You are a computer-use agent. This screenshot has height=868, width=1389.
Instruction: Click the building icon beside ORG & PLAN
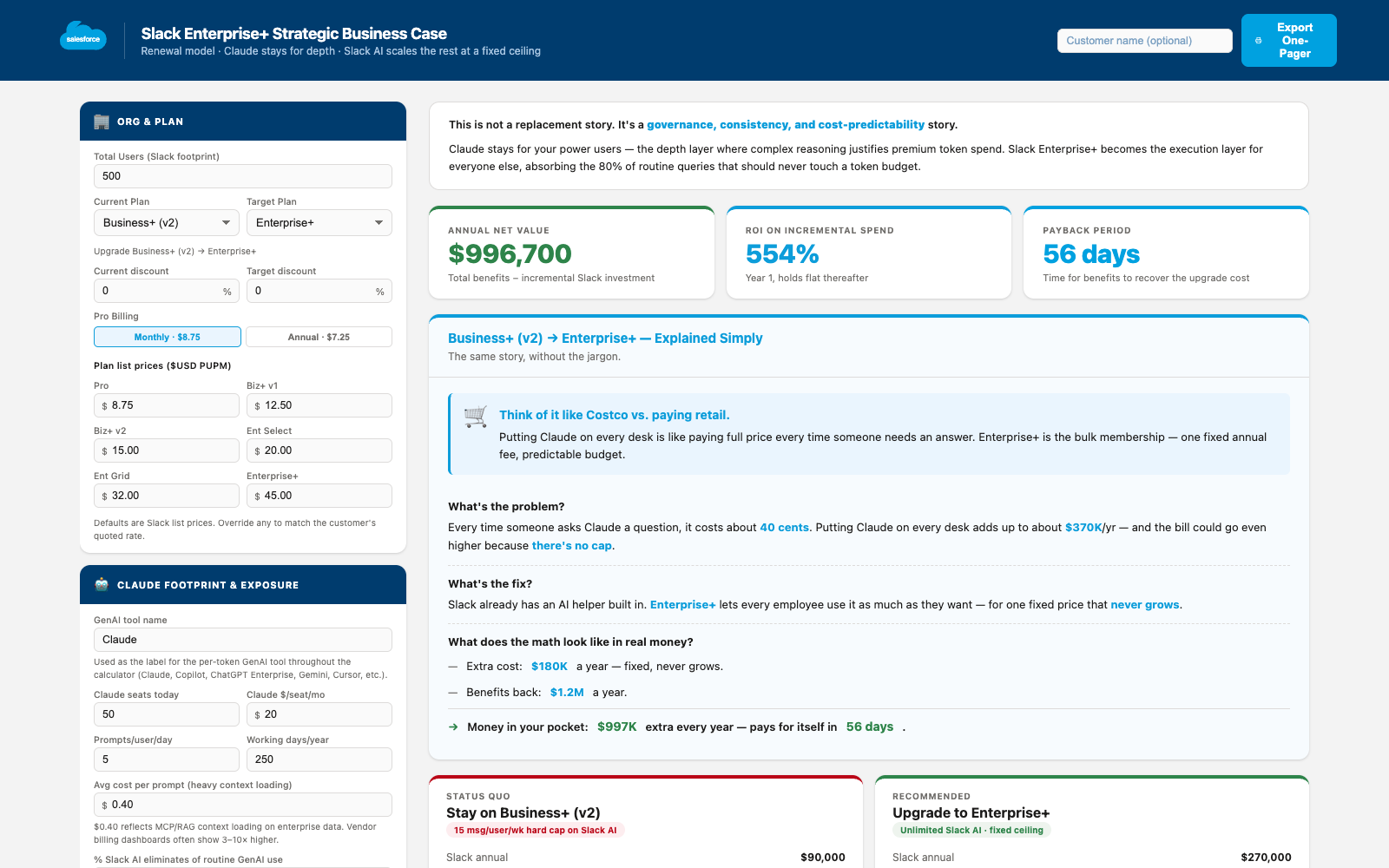(x=102, y=122)
